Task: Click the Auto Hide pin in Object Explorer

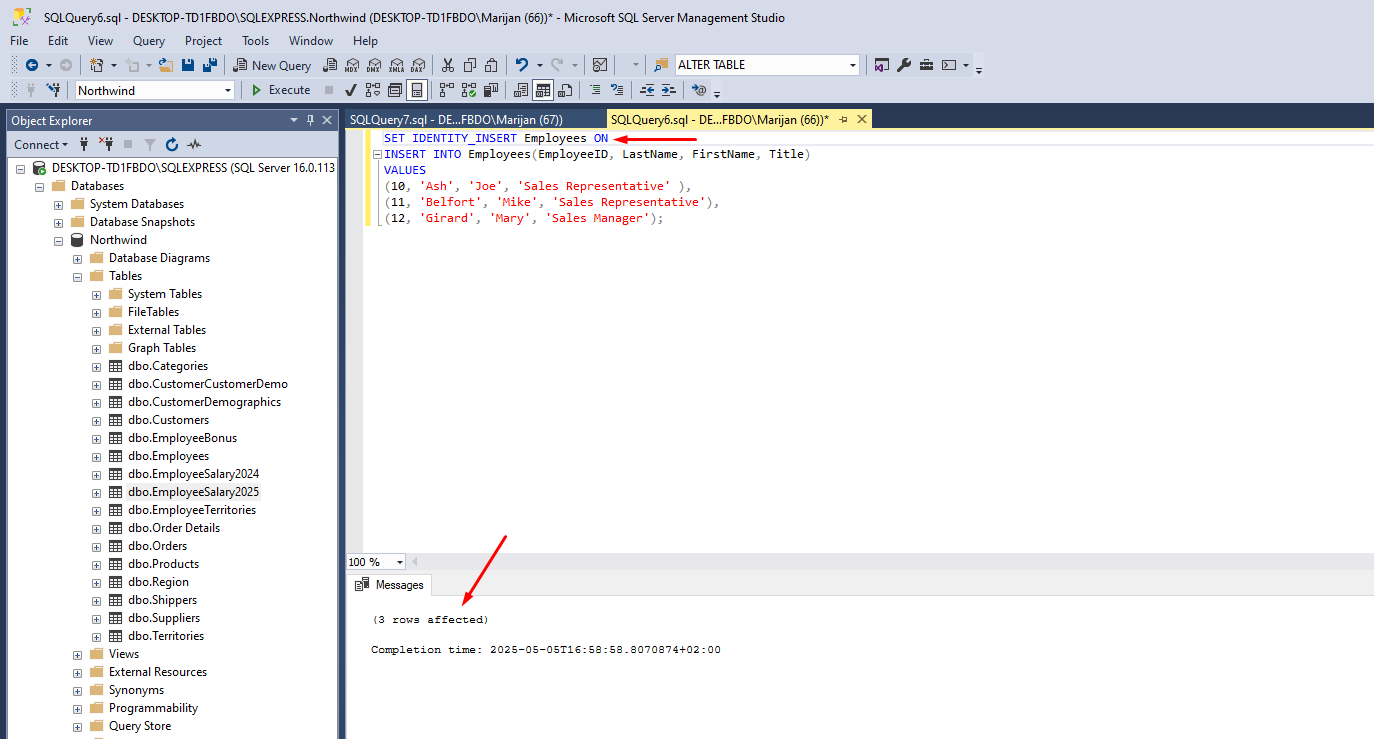Action: coord(311,120)
